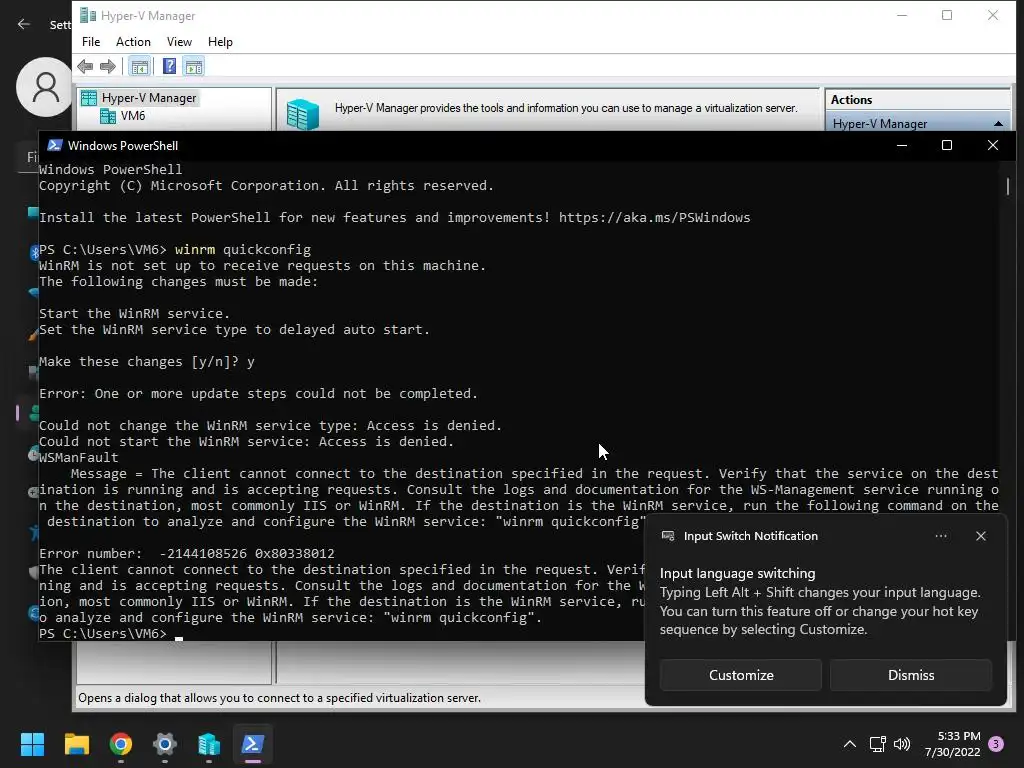Click the PowerShell vertical scrollbar thumb

coord(1008,187)
